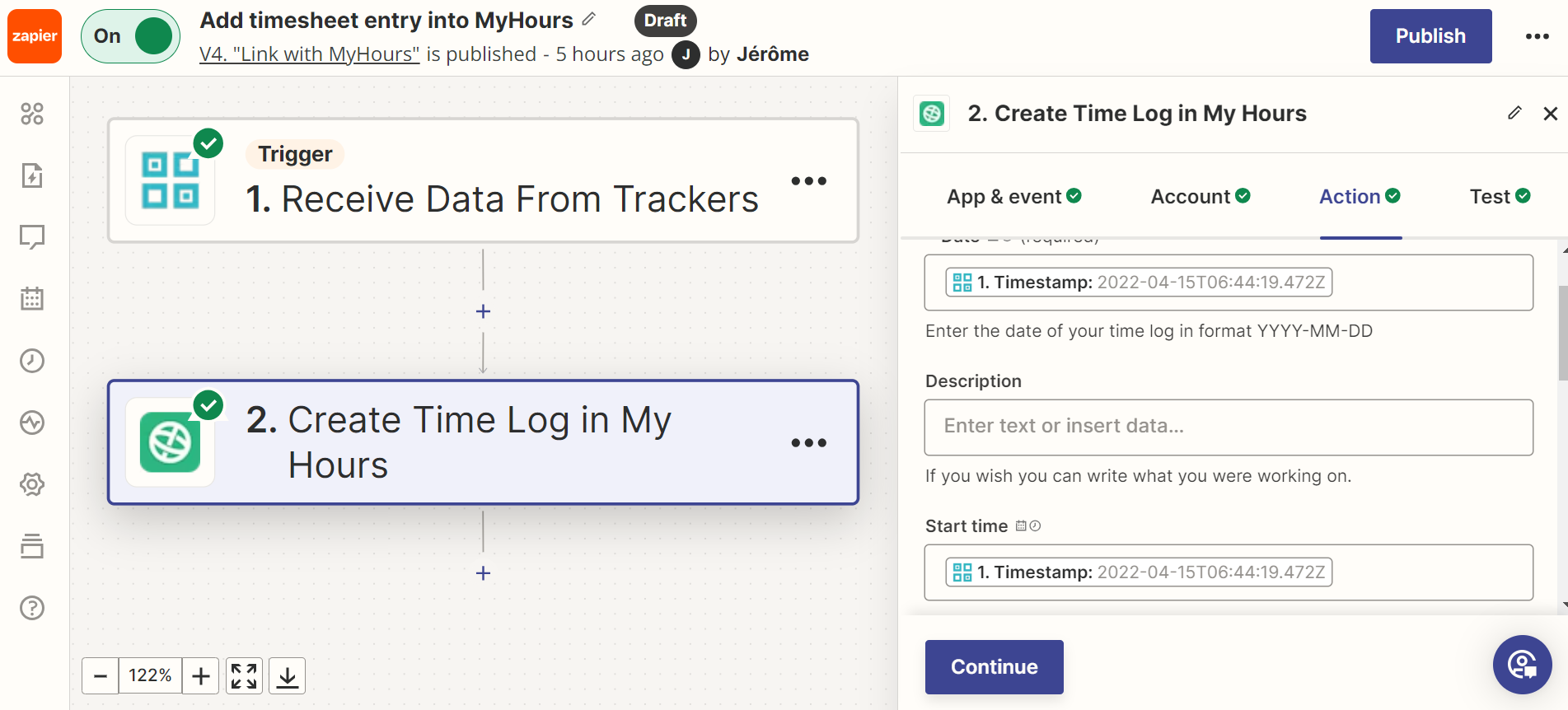The height and width of the screenshot is (710, 1568).
Task: Open the top-right more options menu
Action: 1537,36
